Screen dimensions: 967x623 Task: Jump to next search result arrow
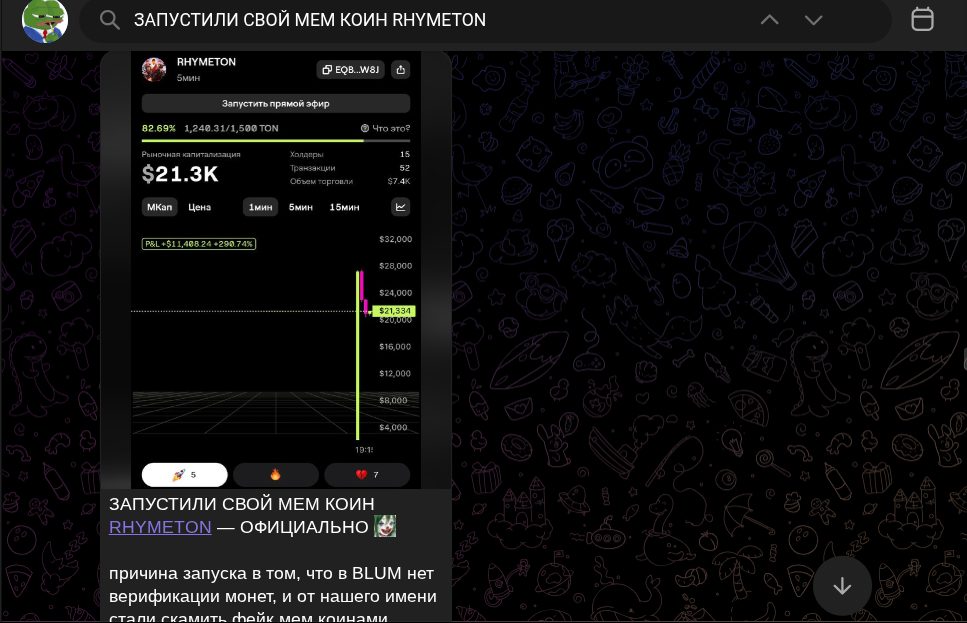pos(813,20)
